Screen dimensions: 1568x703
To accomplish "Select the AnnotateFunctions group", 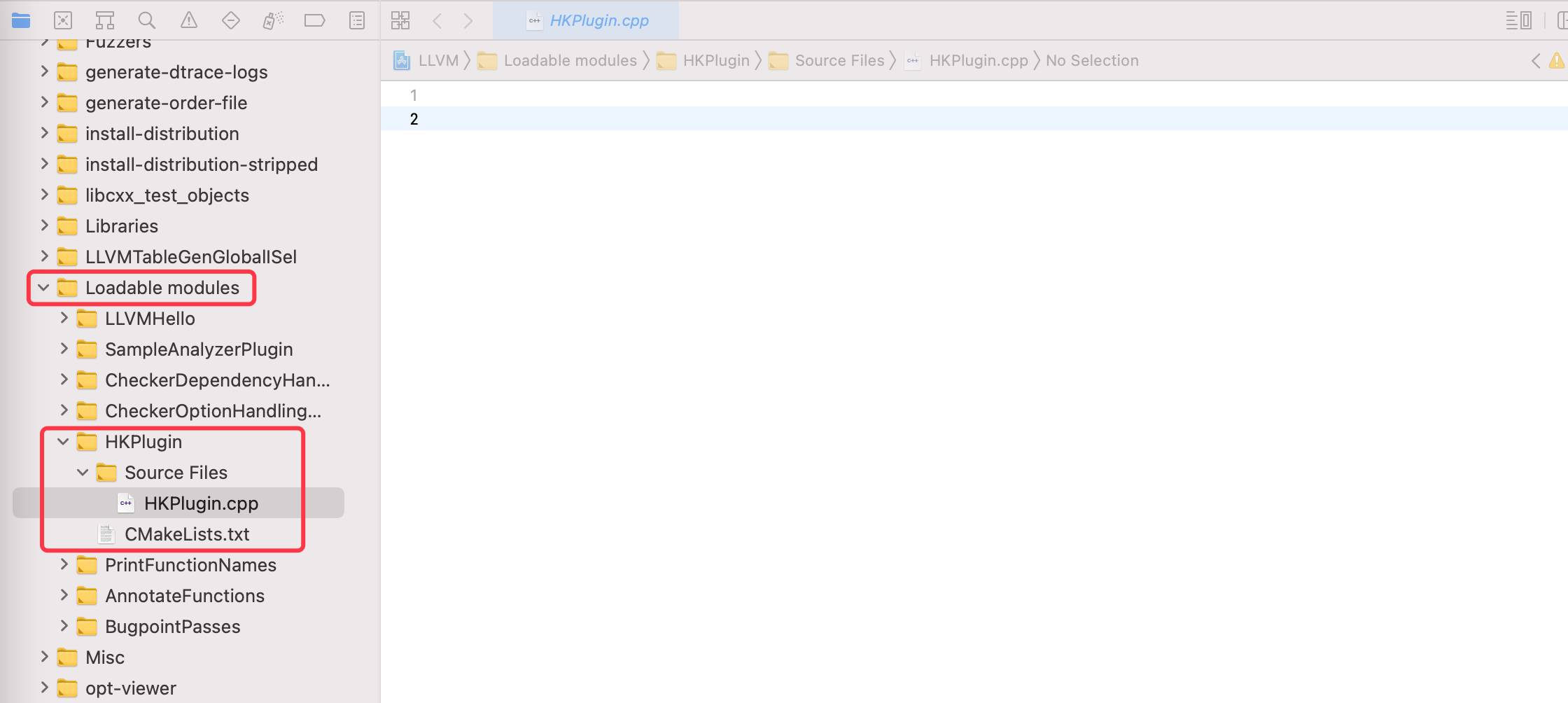I will pyautogui.click(x=185, y=596).
